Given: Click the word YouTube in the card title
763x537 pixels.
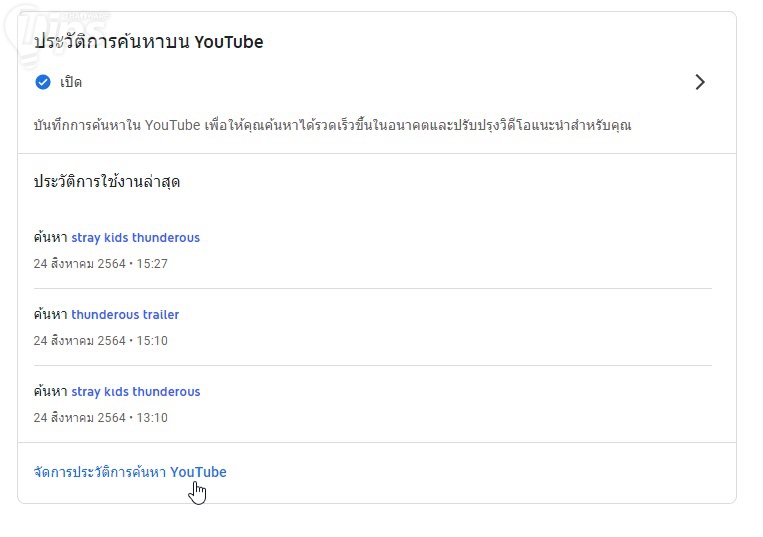Looking at the screenshot, I should coord(228,42).
